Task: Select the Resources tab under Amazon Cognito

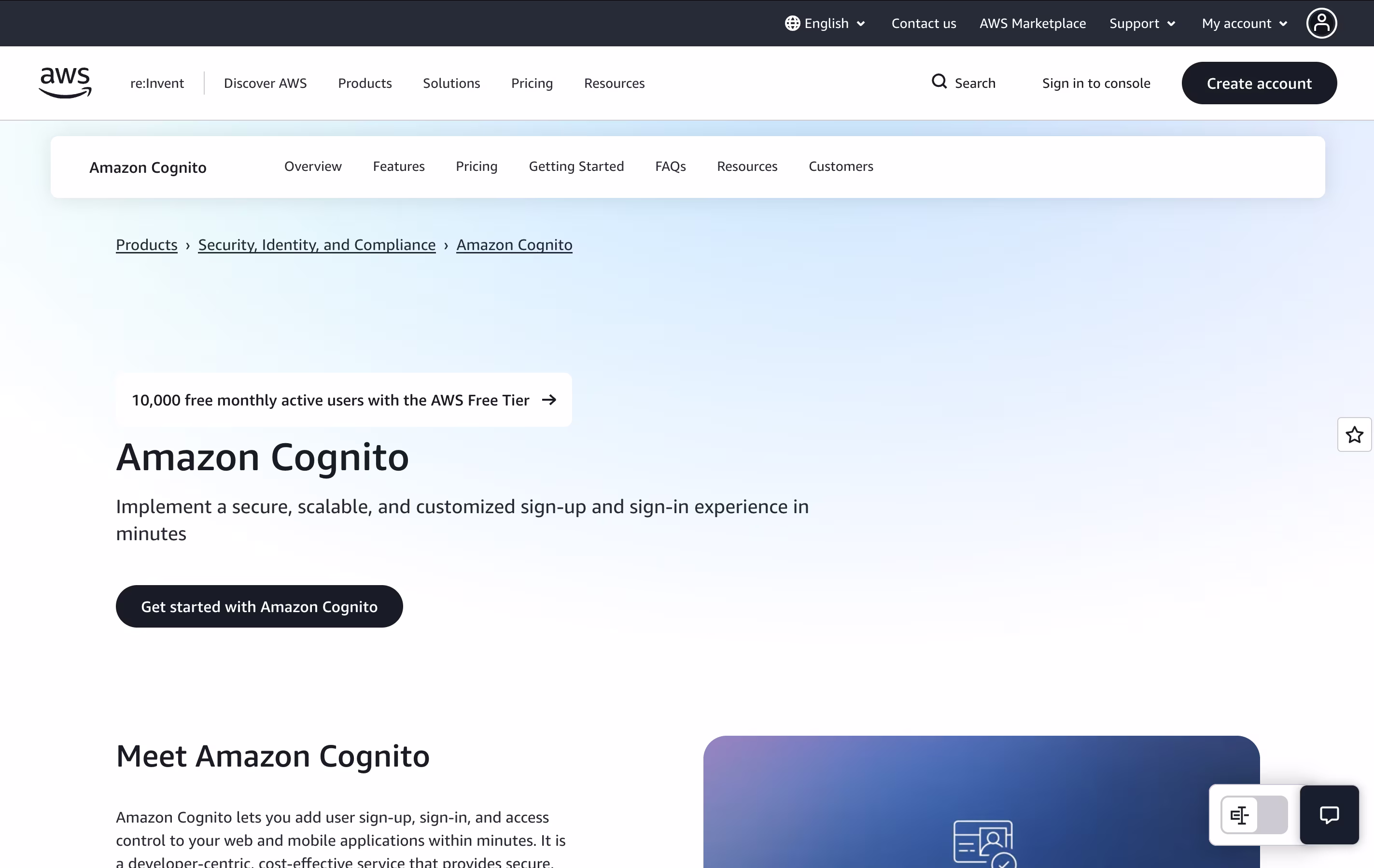Action: 747,166
